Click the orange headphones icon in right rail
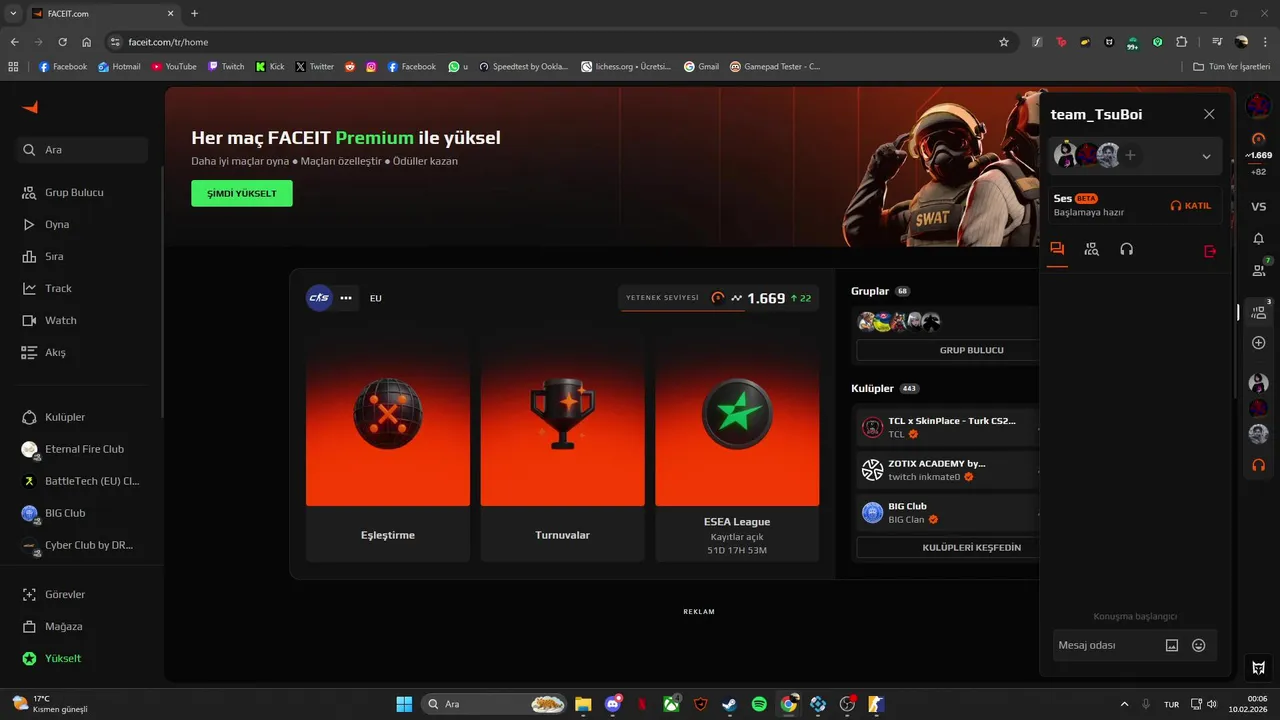This screenshot has height=720, width=1280. (1259, 465)
